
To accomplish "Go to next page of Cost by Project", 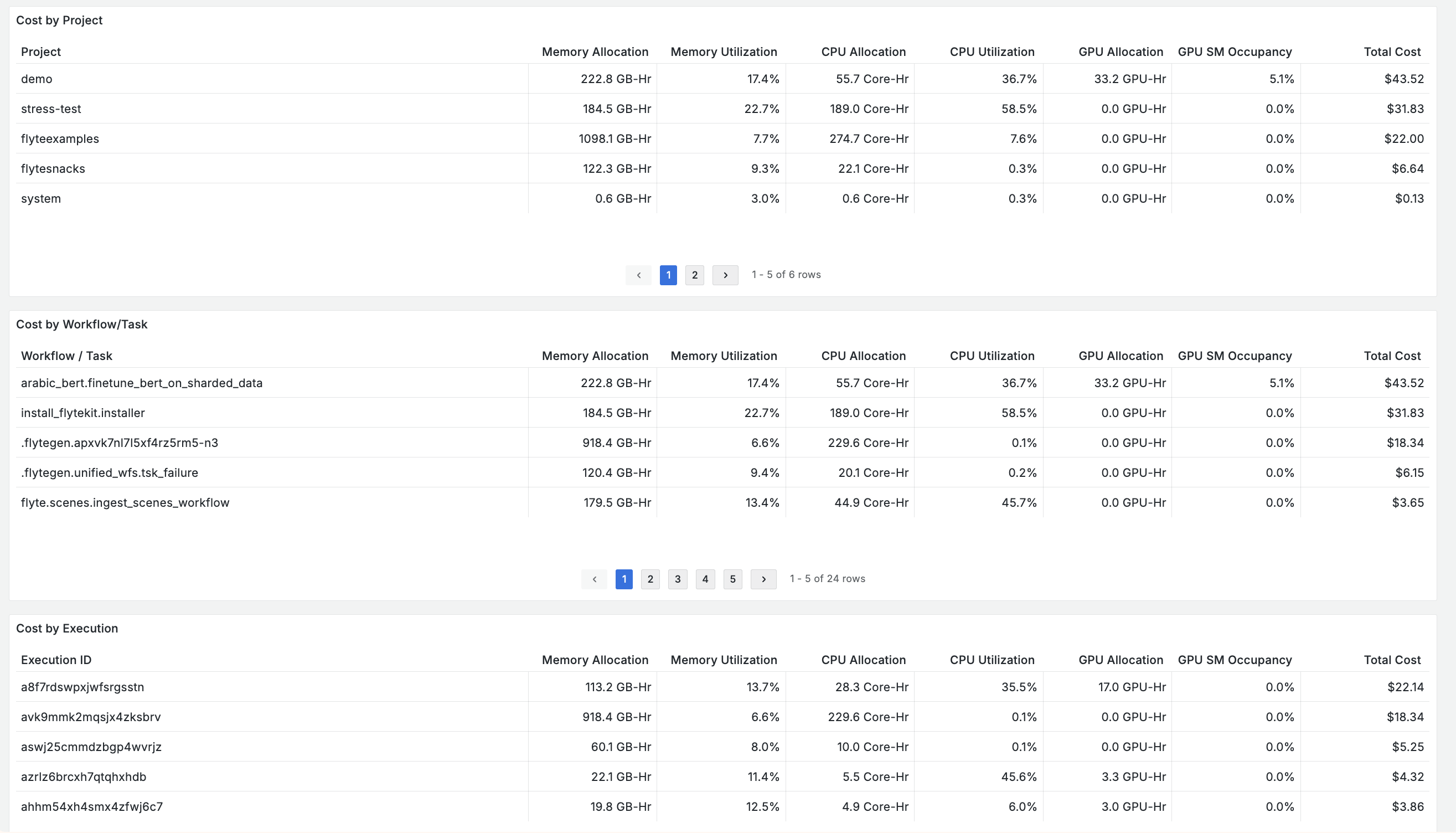I will [725, 275].
